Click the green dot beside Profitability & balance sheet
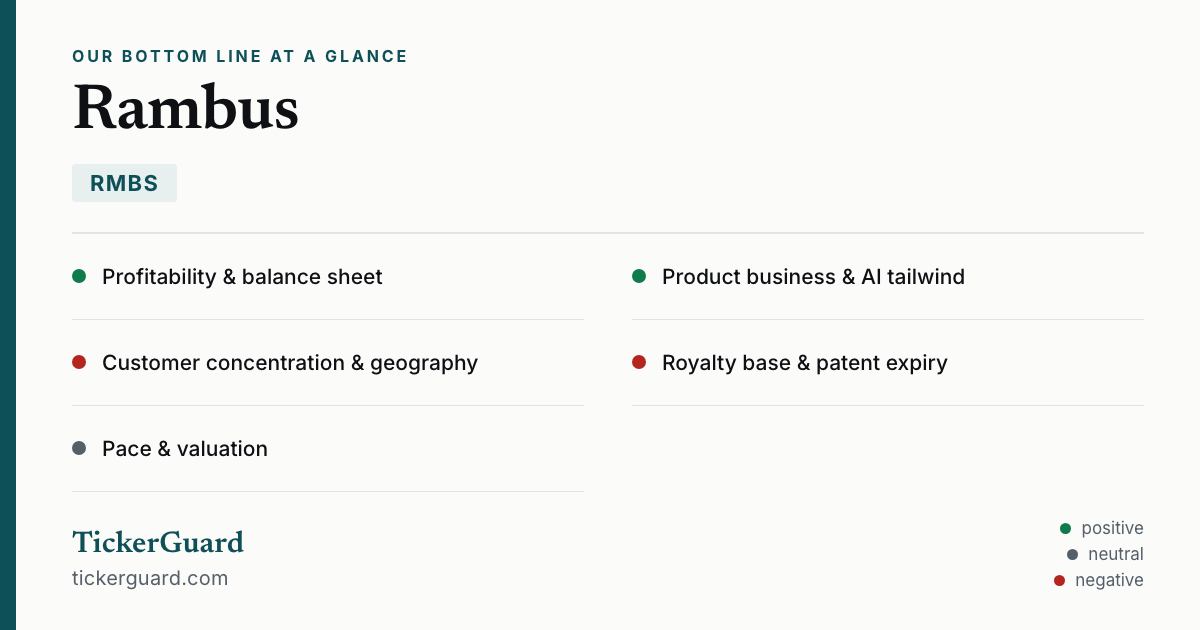 coord(79,276)
